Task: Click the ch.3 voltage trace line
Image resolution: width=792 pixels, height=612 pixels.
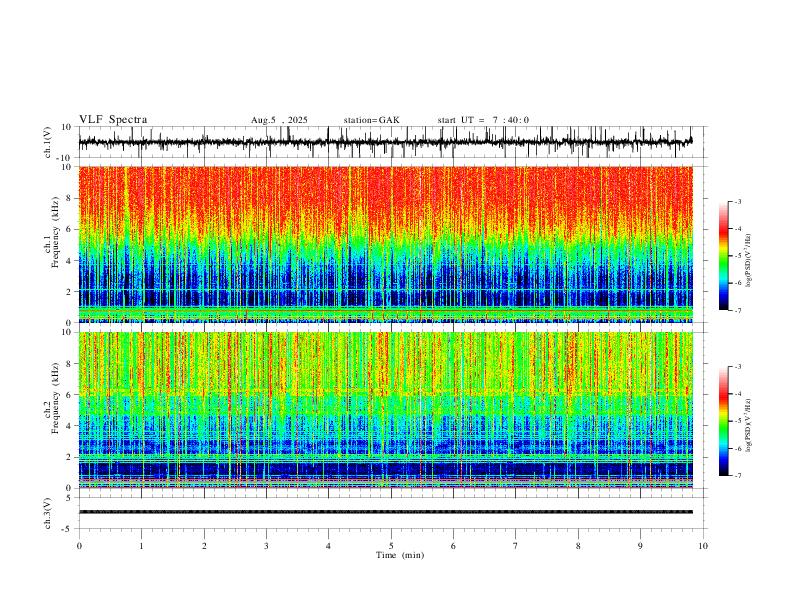Action: (x=385, y=512)
